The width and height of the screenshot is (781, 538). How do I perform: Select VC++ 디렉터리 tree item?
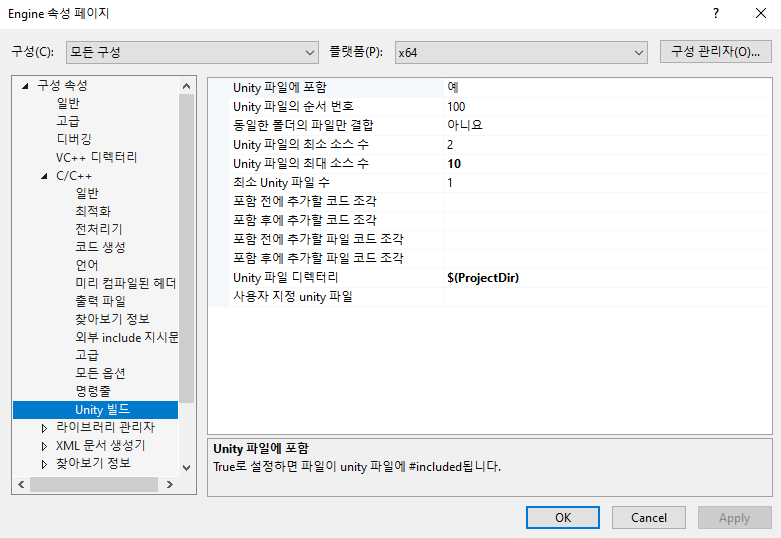[96, 157]
